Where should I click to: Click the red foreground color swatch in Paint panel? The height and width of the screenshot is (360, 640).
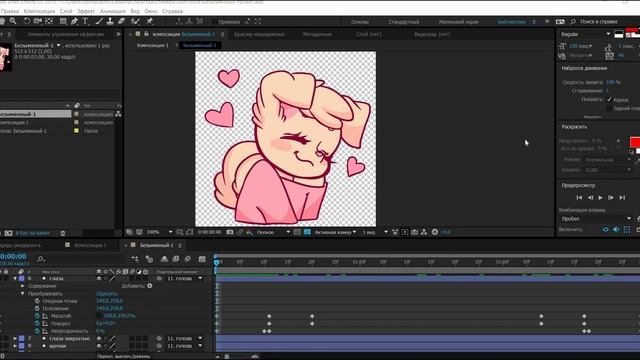pos(635,142)
